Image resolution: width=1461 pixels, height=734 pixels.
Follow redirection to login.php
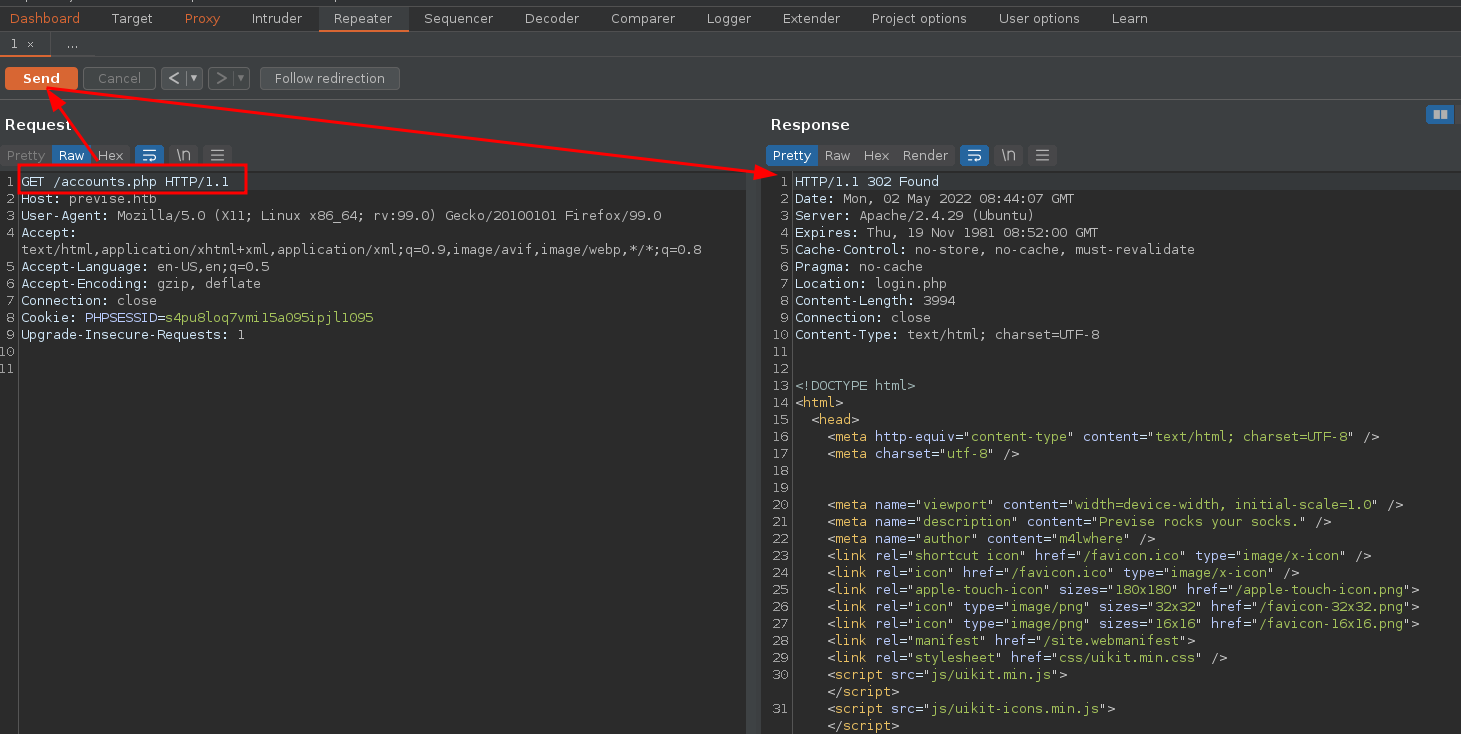[330, 78]
